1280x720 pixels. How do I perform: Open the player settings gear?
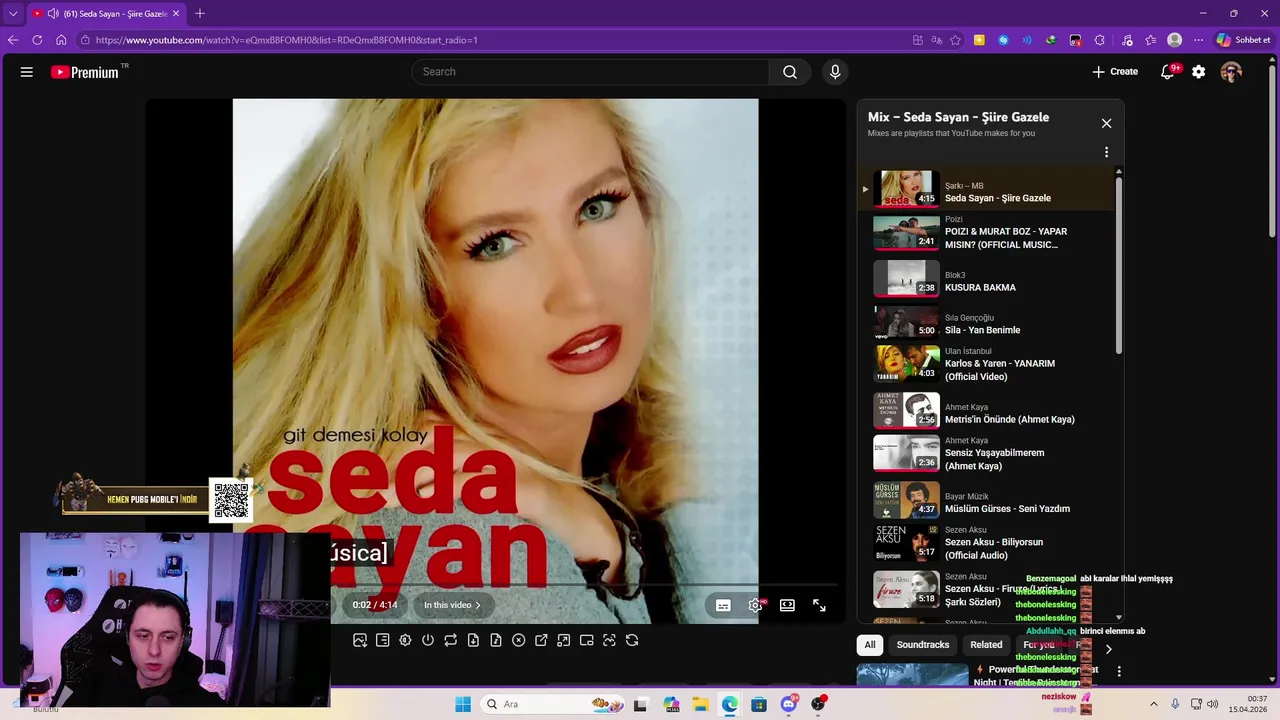[755, 605]
